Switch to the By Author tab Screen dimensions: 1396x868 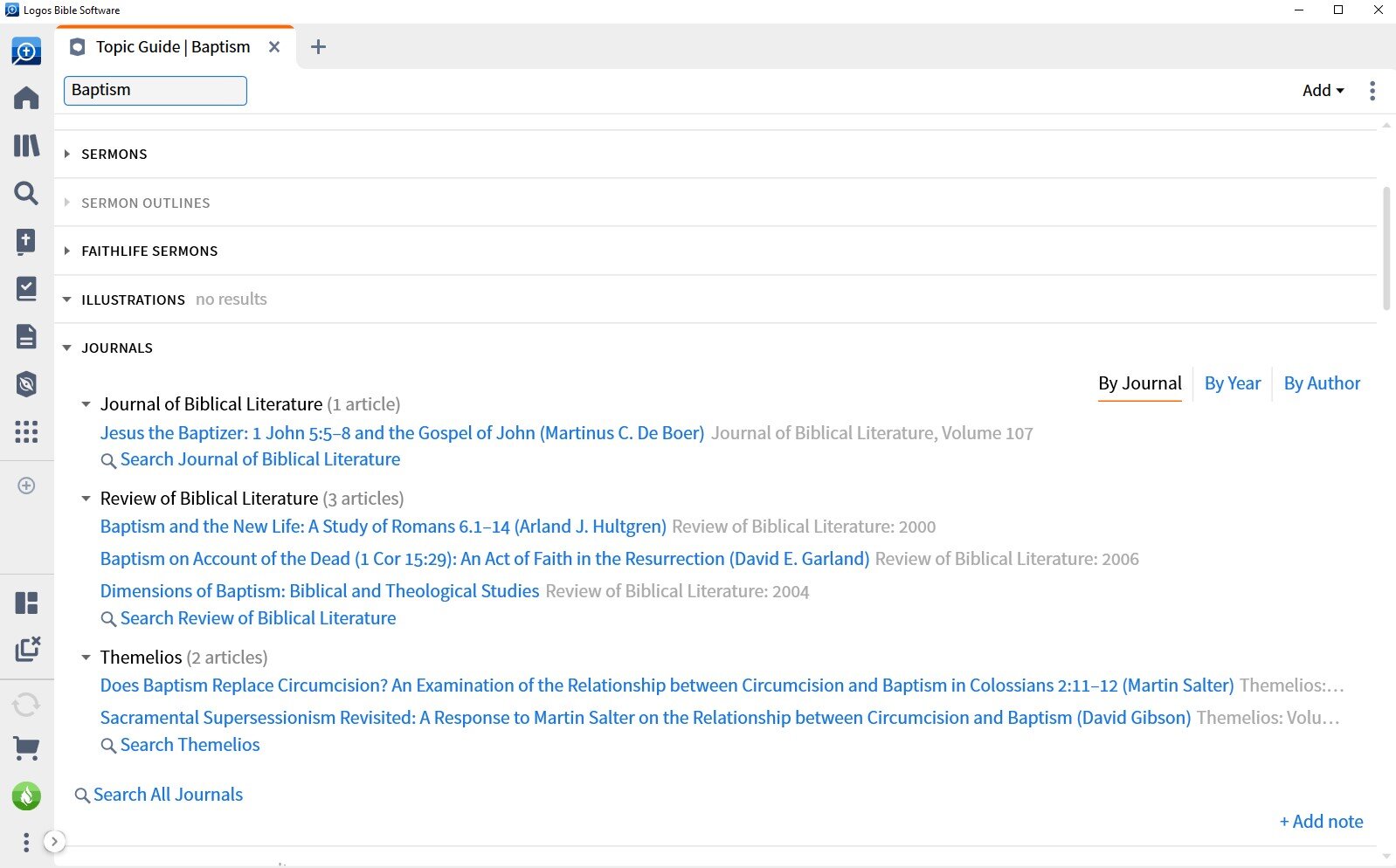[x=1321, y=383]
